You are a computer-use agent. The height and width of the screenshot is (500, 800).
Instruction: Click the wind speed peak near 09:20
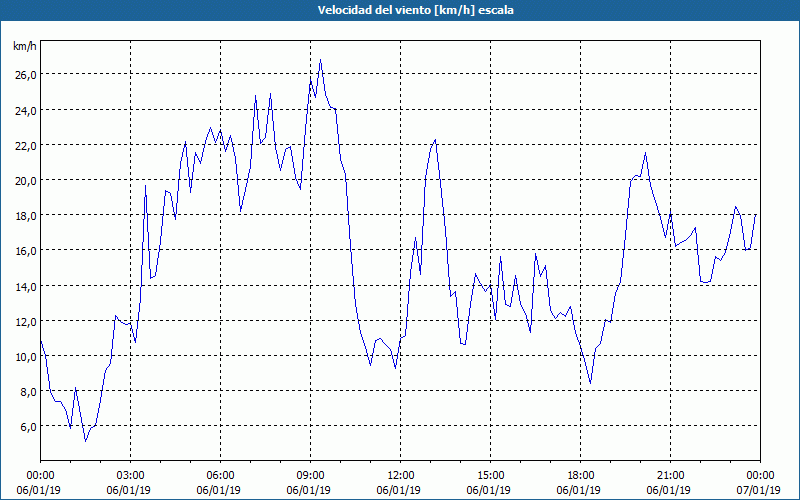(320, 60)
